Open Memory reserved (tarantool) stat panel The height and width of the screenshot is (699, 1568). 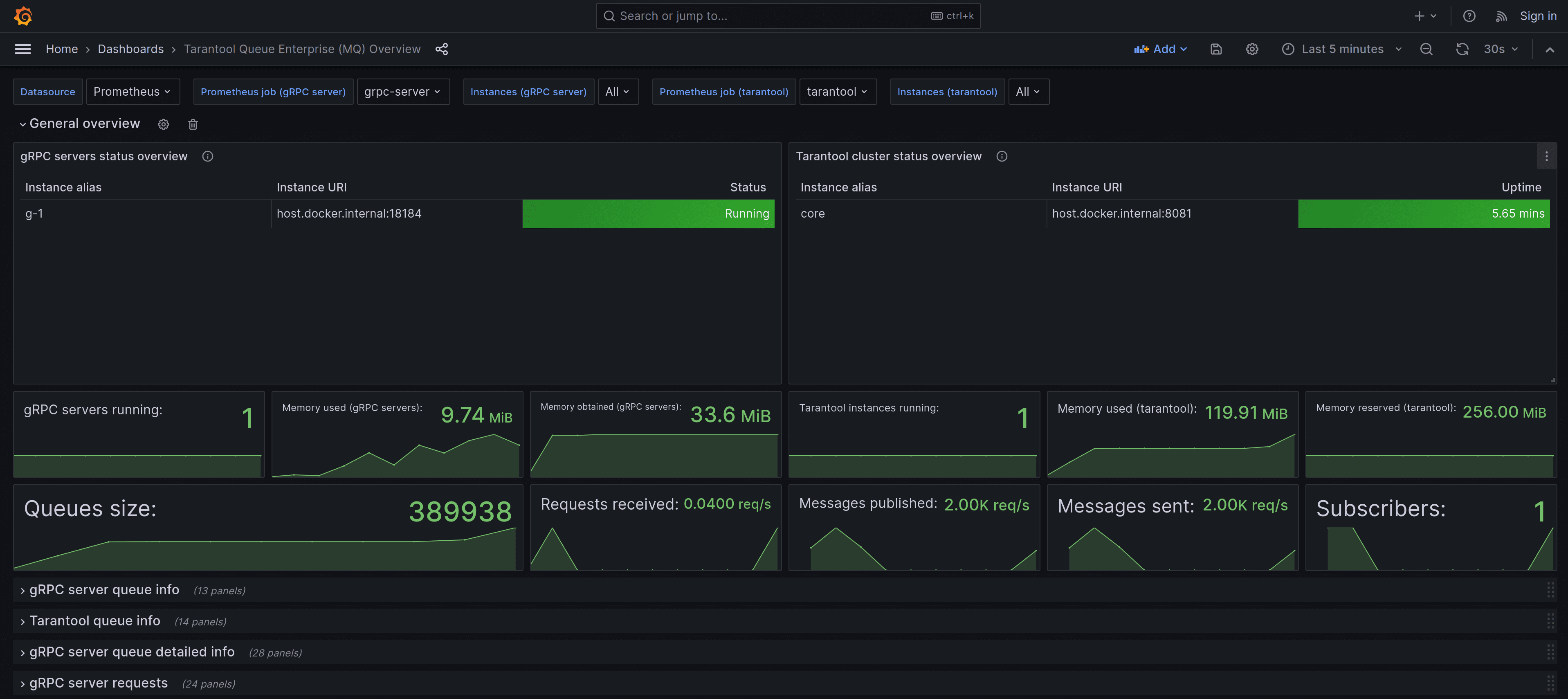(x=1431, y=434)
